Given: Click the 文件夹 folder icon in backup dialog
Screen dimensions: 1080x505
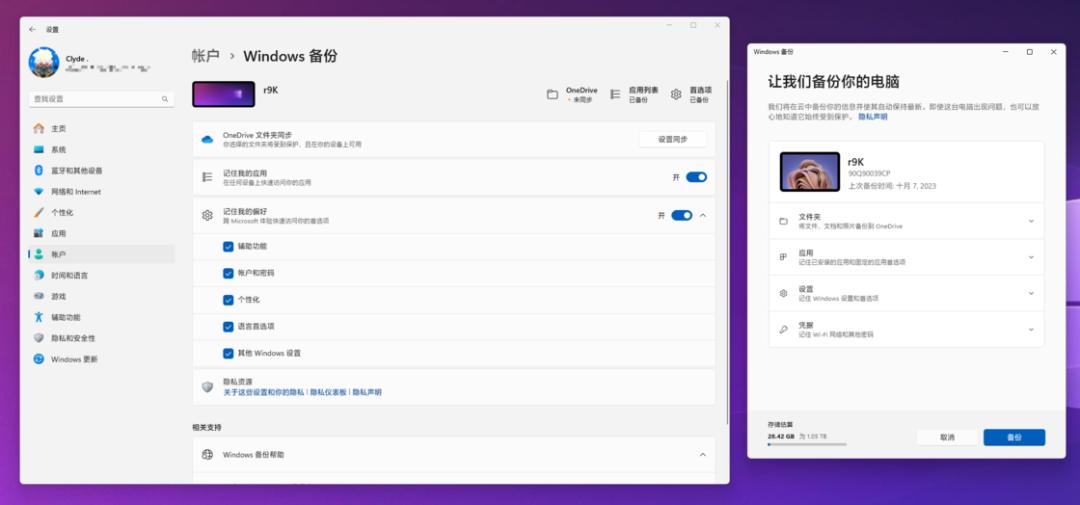Looking at the screenshot, I should [783, 221].
